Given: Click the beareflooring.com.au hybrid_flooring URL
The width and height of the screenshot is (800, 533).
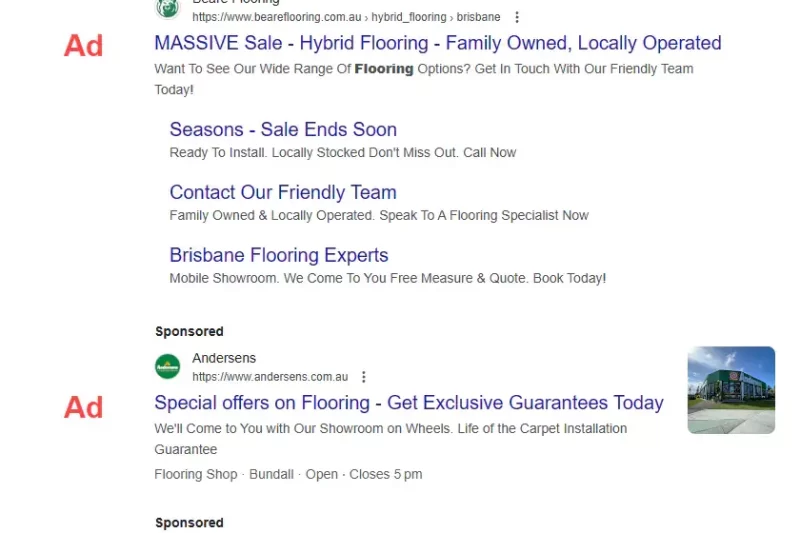Looking at the screenshot, I should (345, 17).
